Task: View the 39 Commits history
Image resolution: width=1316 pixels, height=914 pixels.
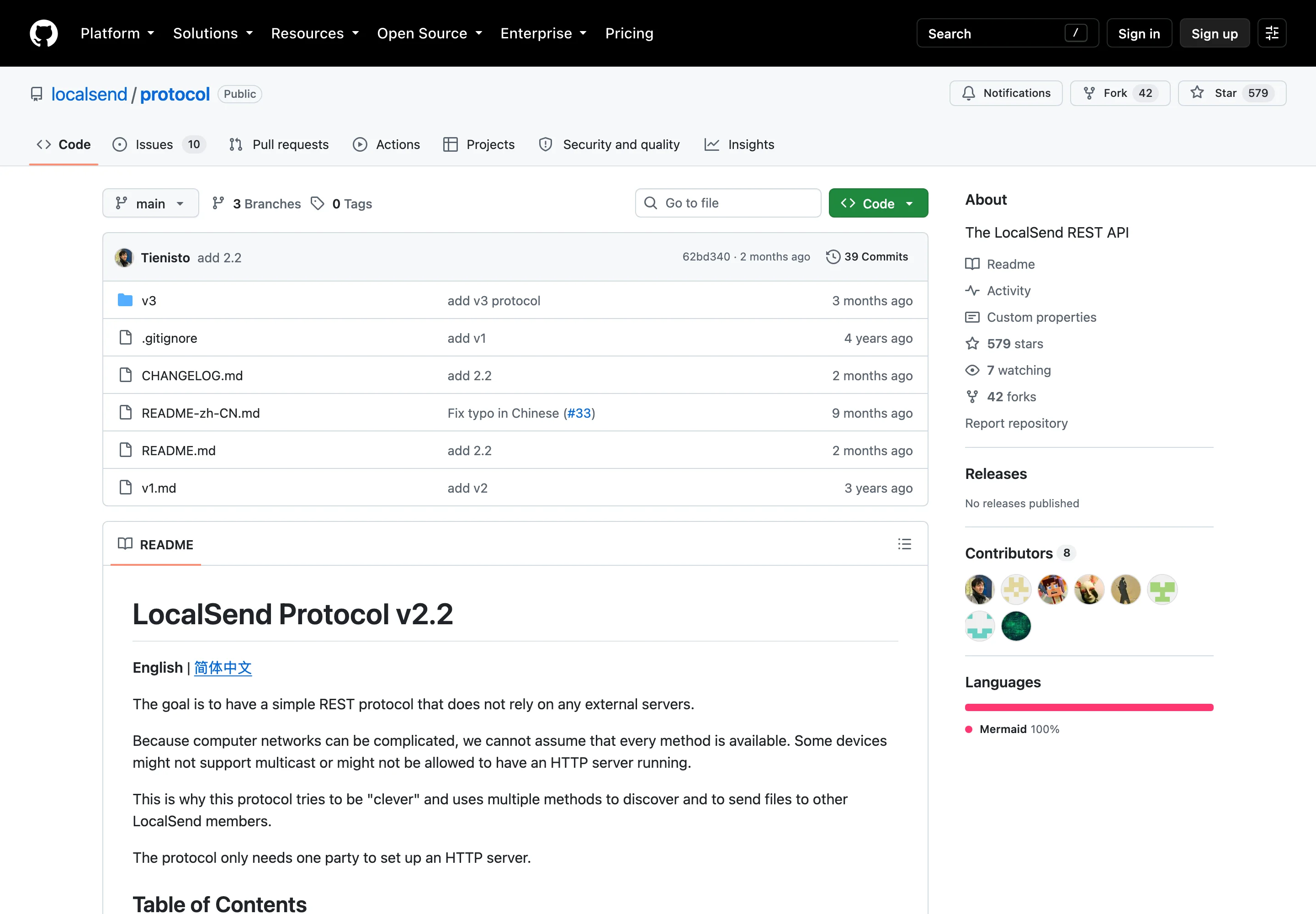Action: pyautogui.click(x=867, y=256)
